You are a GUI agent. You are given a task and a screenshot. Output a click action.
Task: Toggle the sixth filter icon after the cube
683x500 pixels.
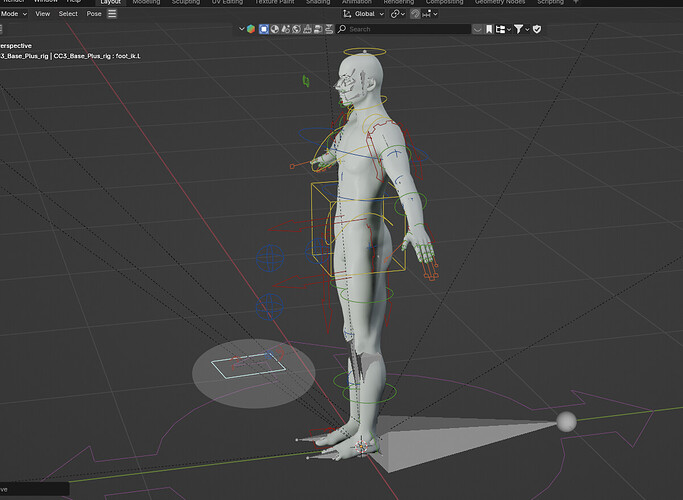[x=318, y=29]
